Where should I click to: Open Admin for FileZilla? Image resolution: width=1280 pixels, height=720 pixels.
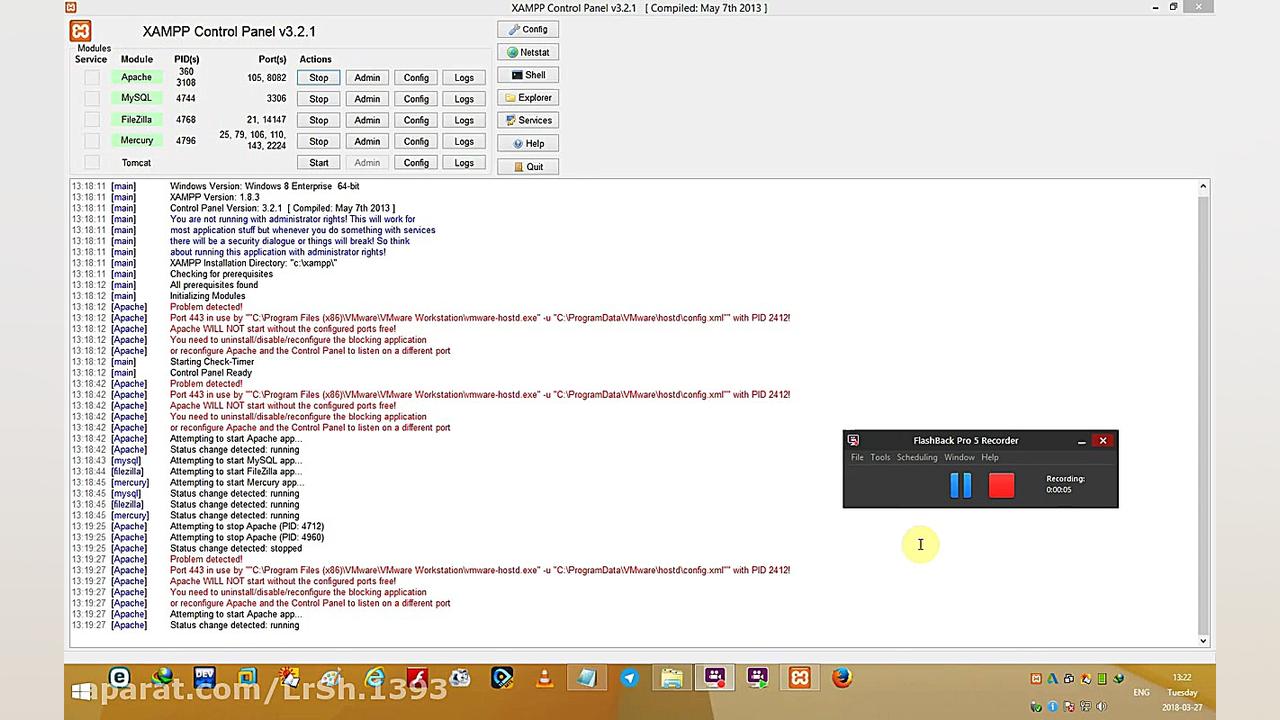[367, 120]
